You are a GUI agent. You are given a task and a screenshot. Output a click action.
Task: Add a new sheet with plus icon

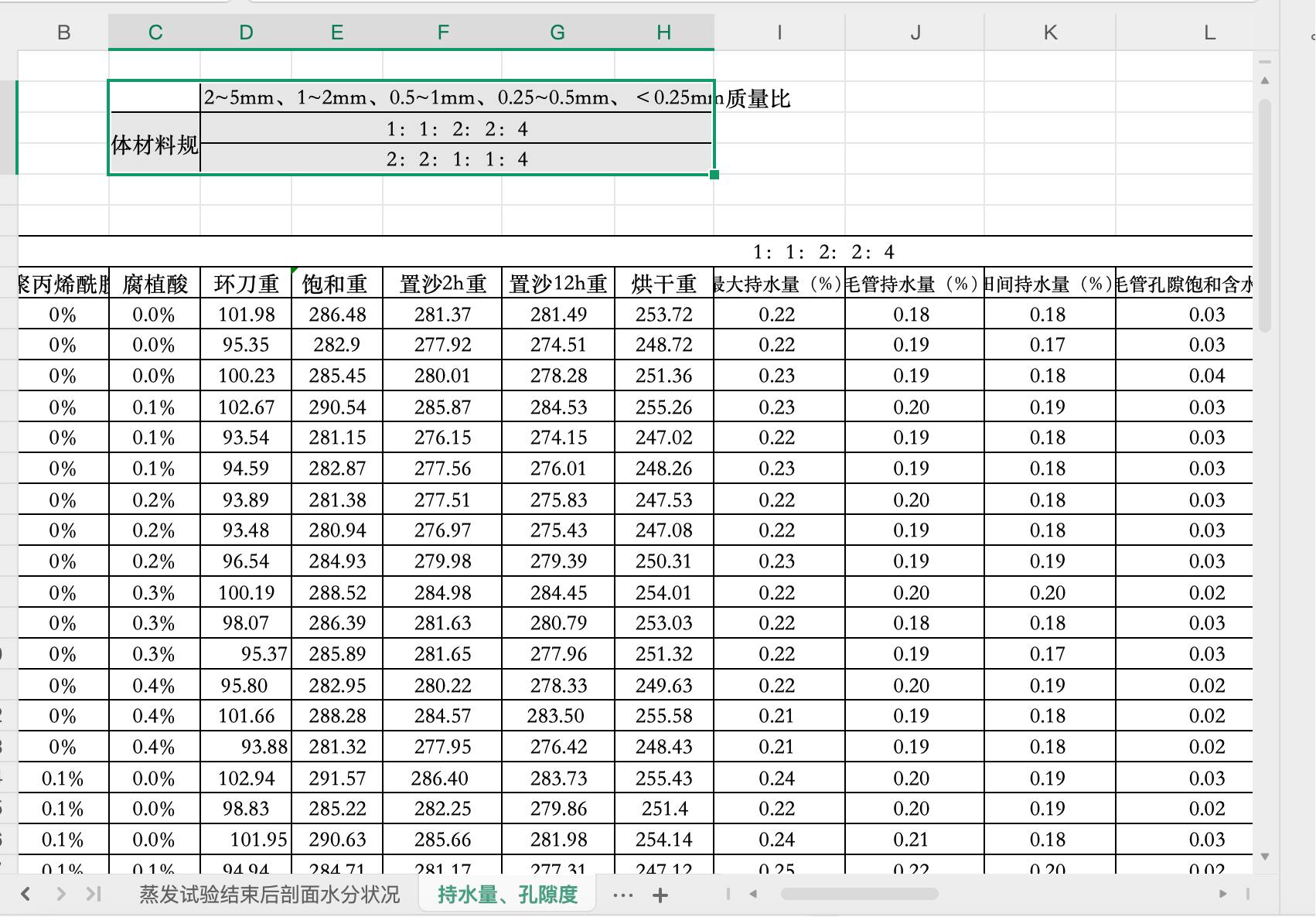pyautogui.click(x=660, y=895)
